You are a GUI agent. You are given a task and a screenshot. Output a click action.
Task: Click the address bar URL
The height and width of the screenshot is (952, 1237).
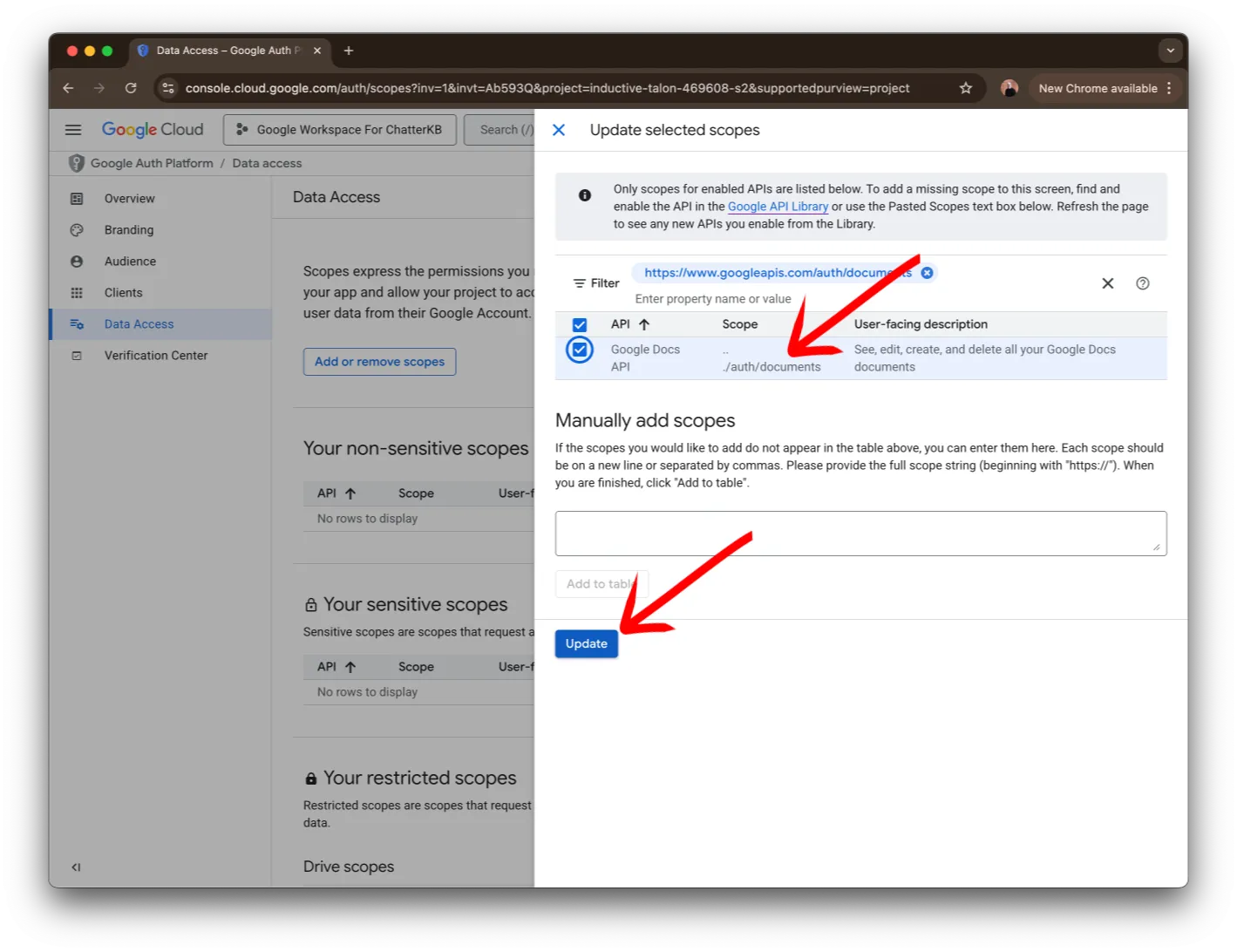pyautogui.click(x=547, y=88)
